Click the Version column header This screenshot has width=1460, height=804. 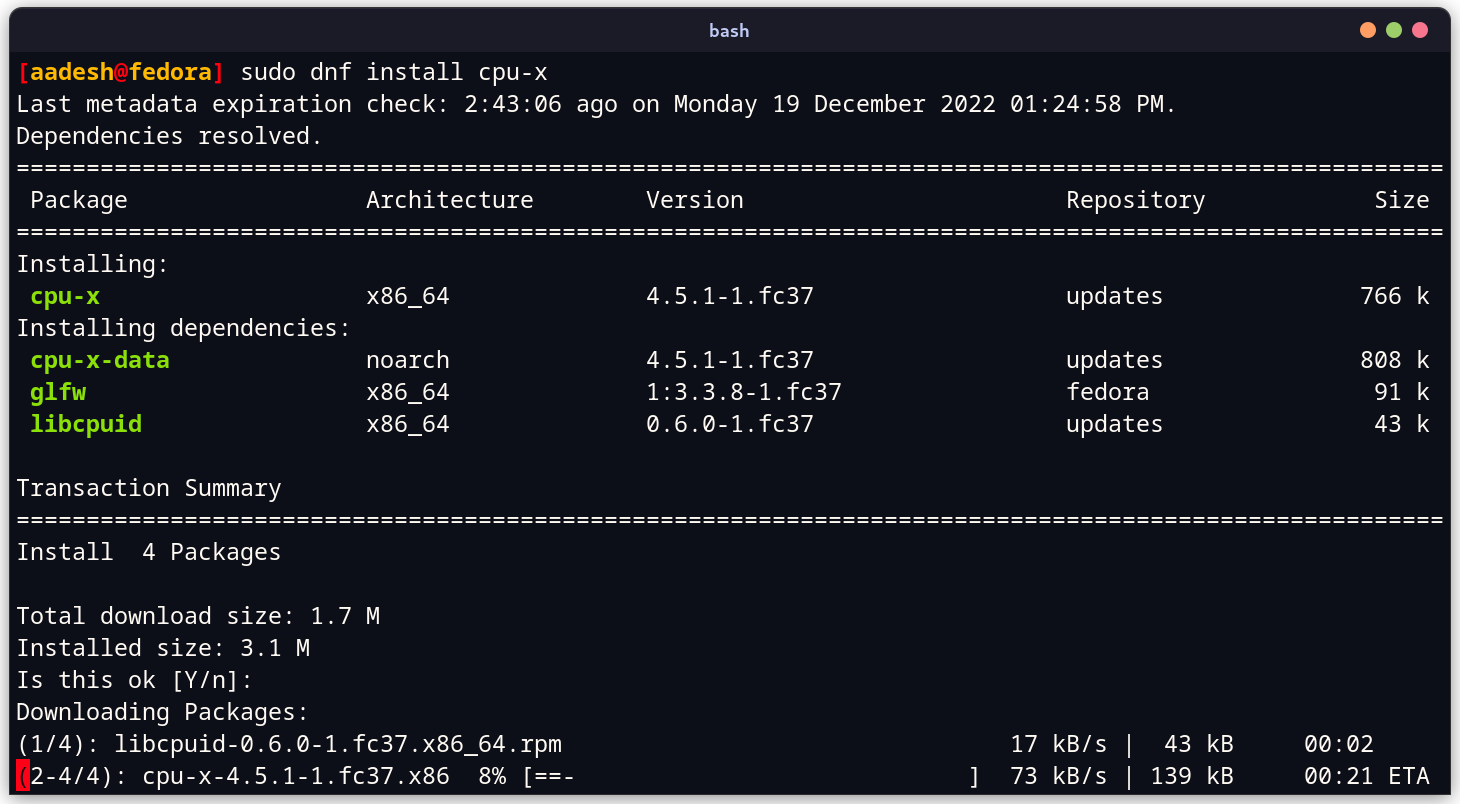tap(695, 199)
